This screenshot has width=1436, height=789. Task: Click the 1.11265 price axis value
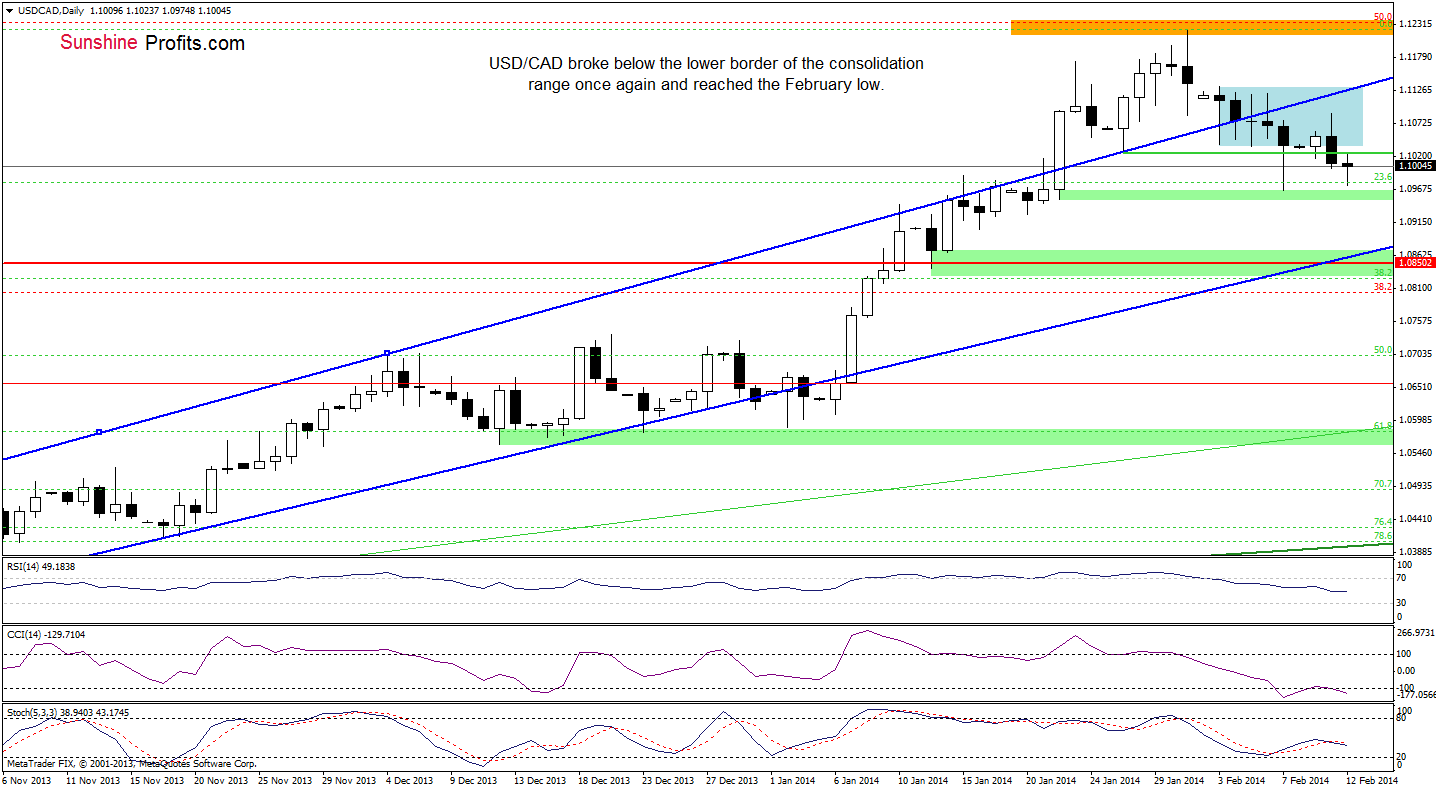pos(1415,90)
